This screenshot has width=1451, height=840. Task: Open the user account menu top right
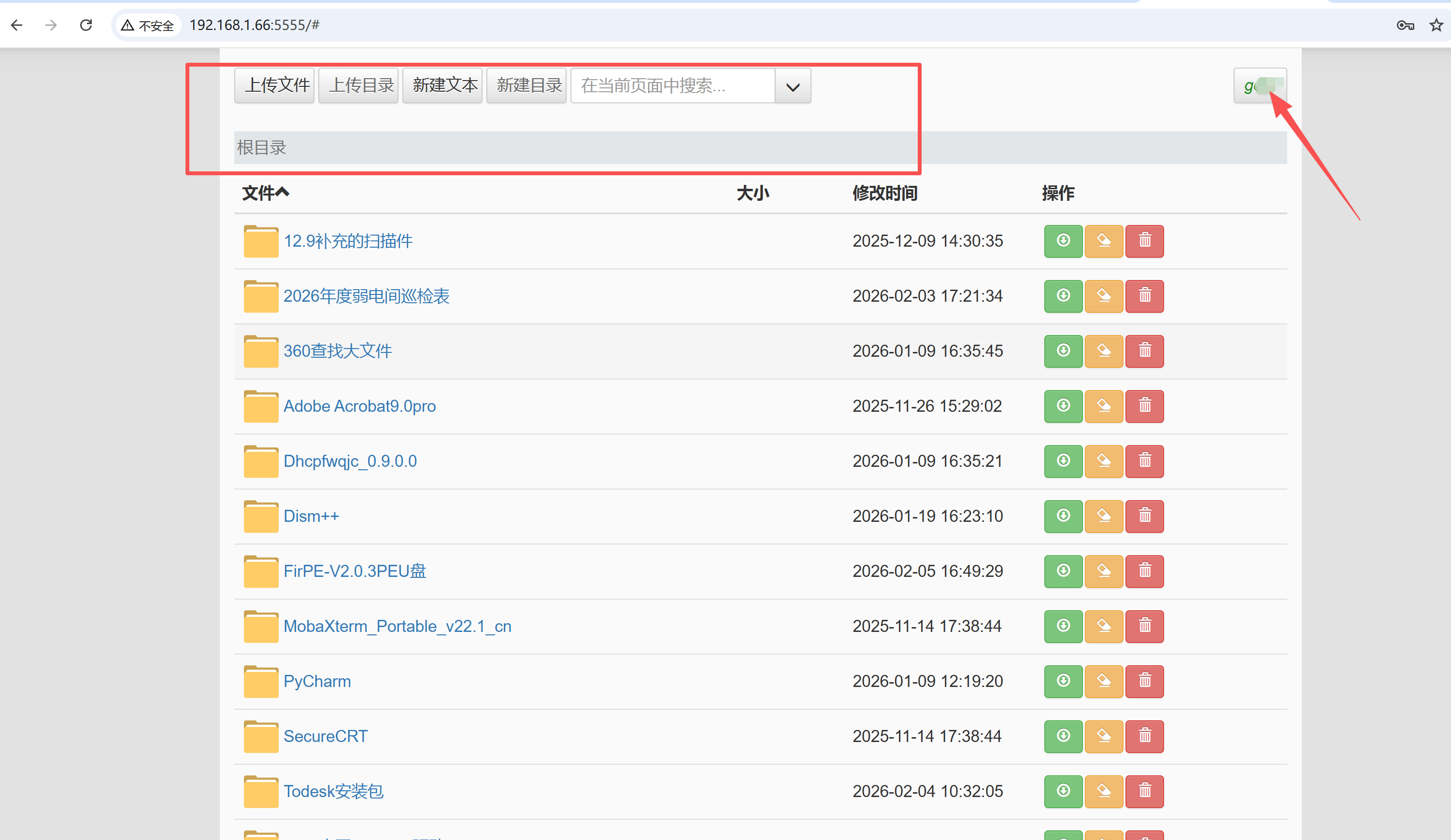(1259, 86)
